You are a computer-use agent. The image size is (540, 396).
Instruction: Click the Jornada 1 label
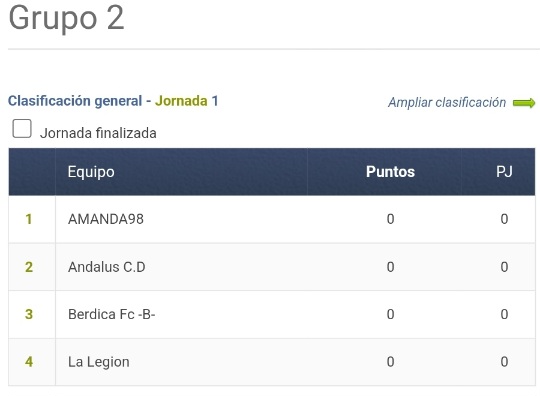[186, 101]
